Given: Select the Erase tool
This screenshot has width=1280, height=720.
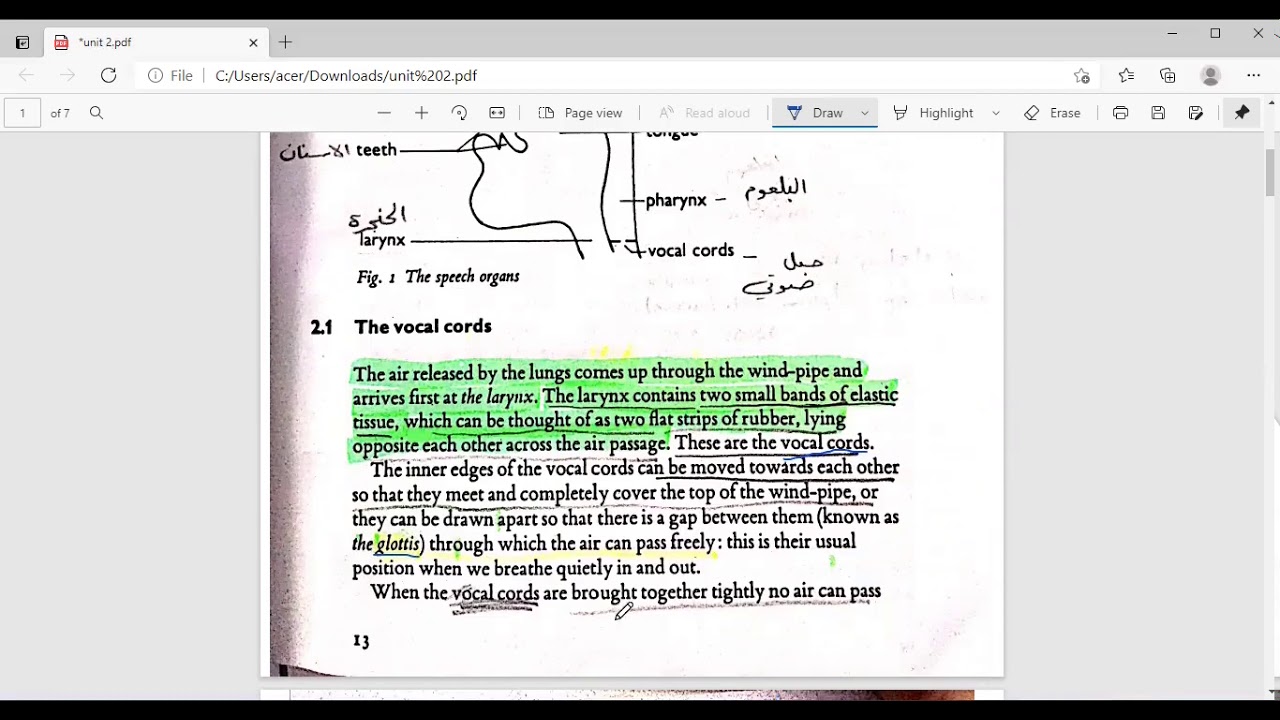Looking at the screenshot, I should click(1052, 113).
